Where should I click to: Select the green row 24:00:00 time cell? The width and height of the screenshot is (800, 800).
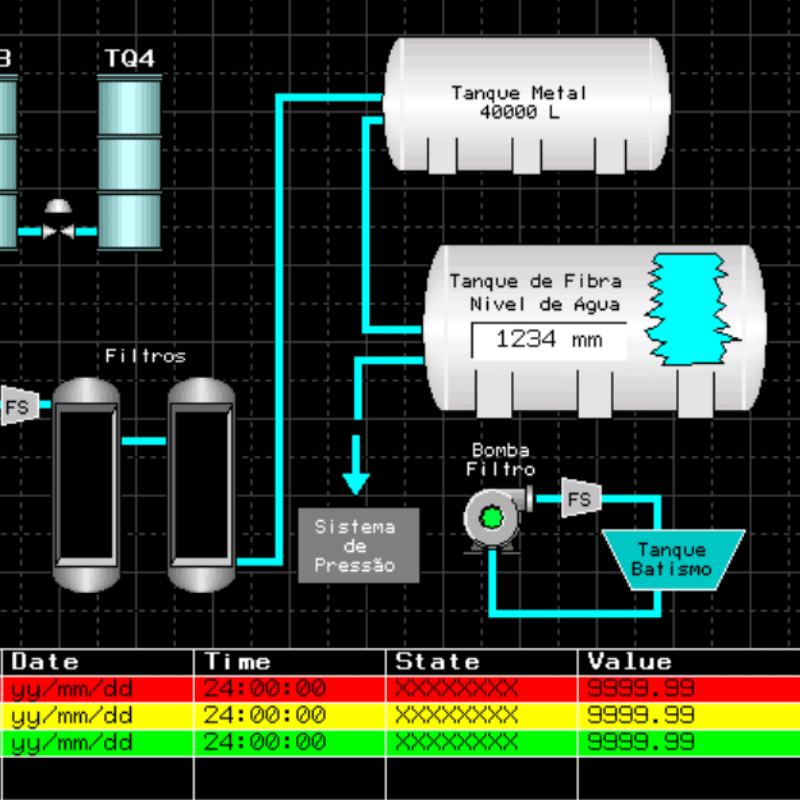point(290,743)
